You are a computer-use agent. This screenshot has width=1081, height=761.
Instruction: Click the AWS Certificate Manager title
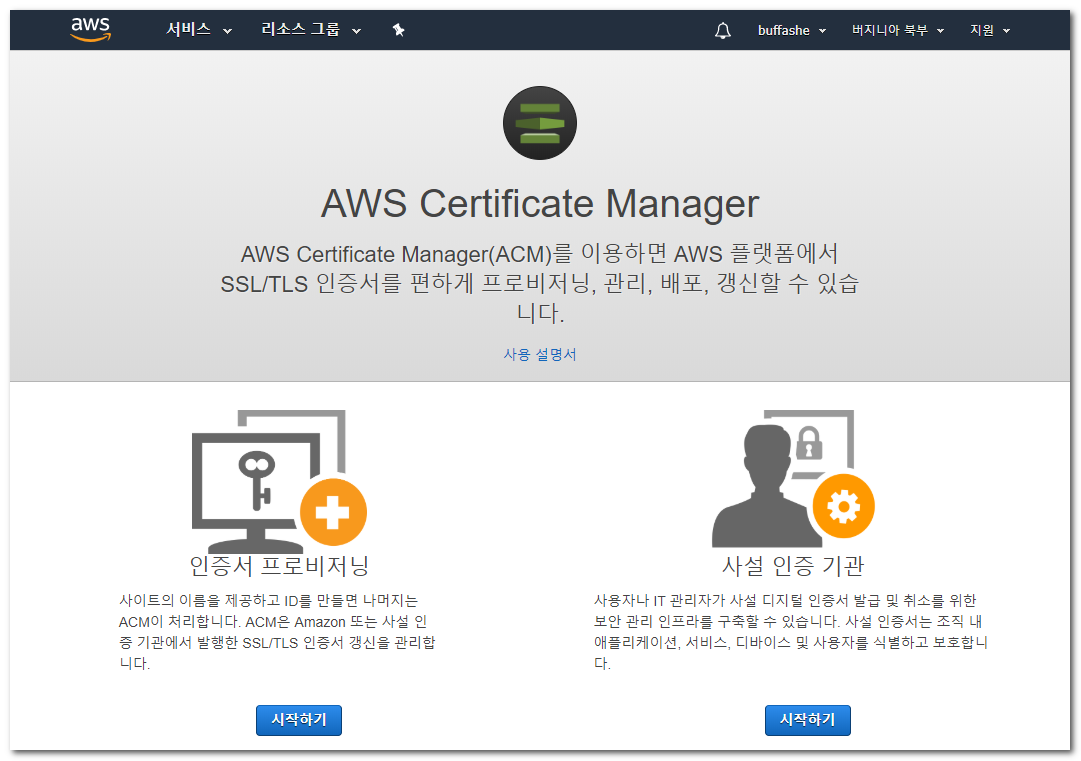[x=540, y=203]
